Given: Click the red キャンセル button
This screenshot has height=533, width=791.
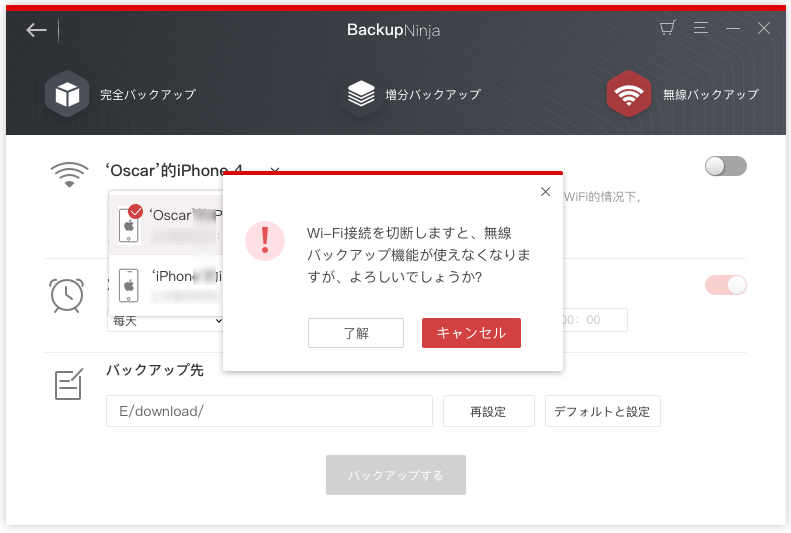Looking at the screenshot, I should click(x=471, y=333).
